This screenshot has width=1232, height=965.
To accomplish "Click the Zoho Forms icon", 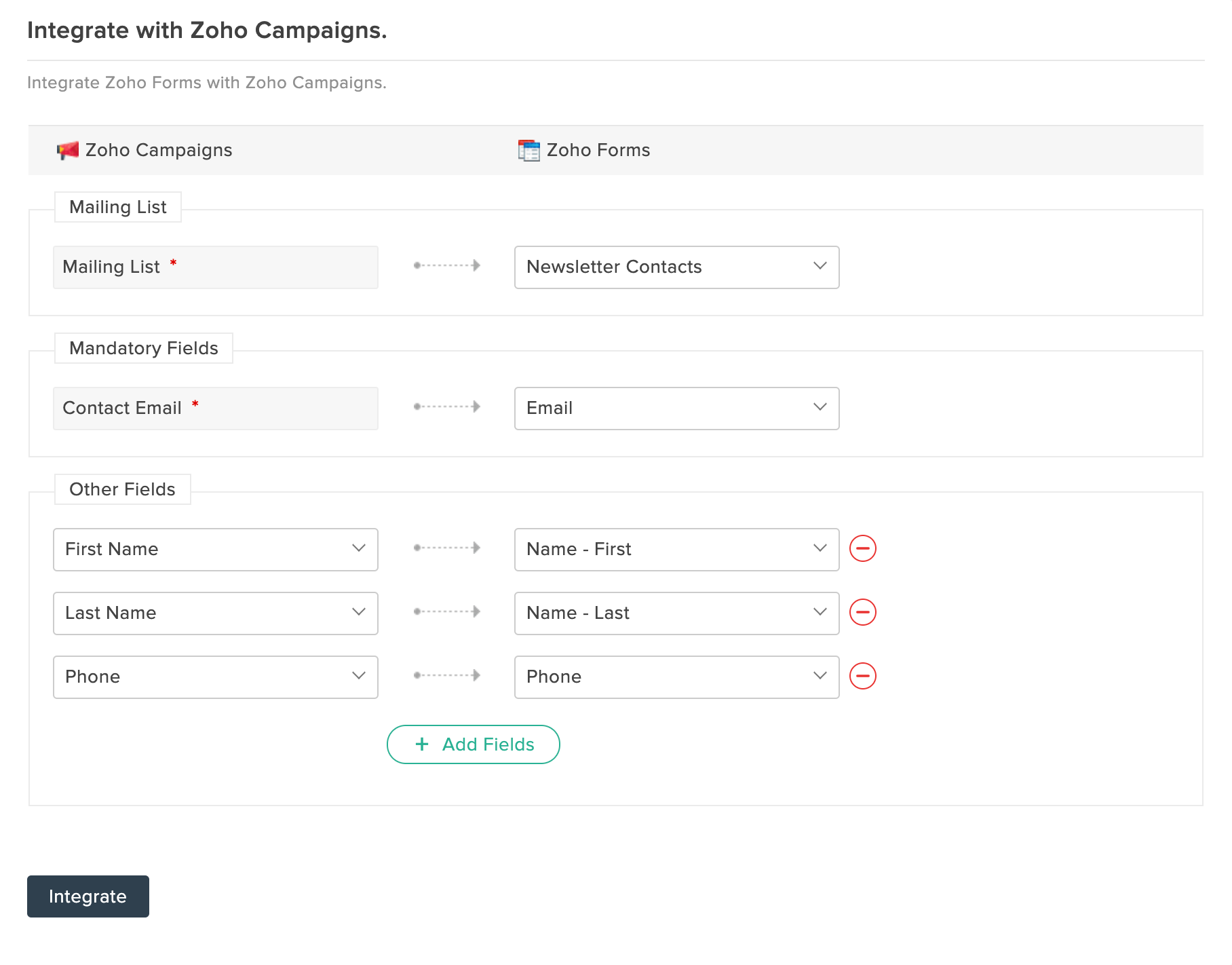I will [x=529, y=150].
